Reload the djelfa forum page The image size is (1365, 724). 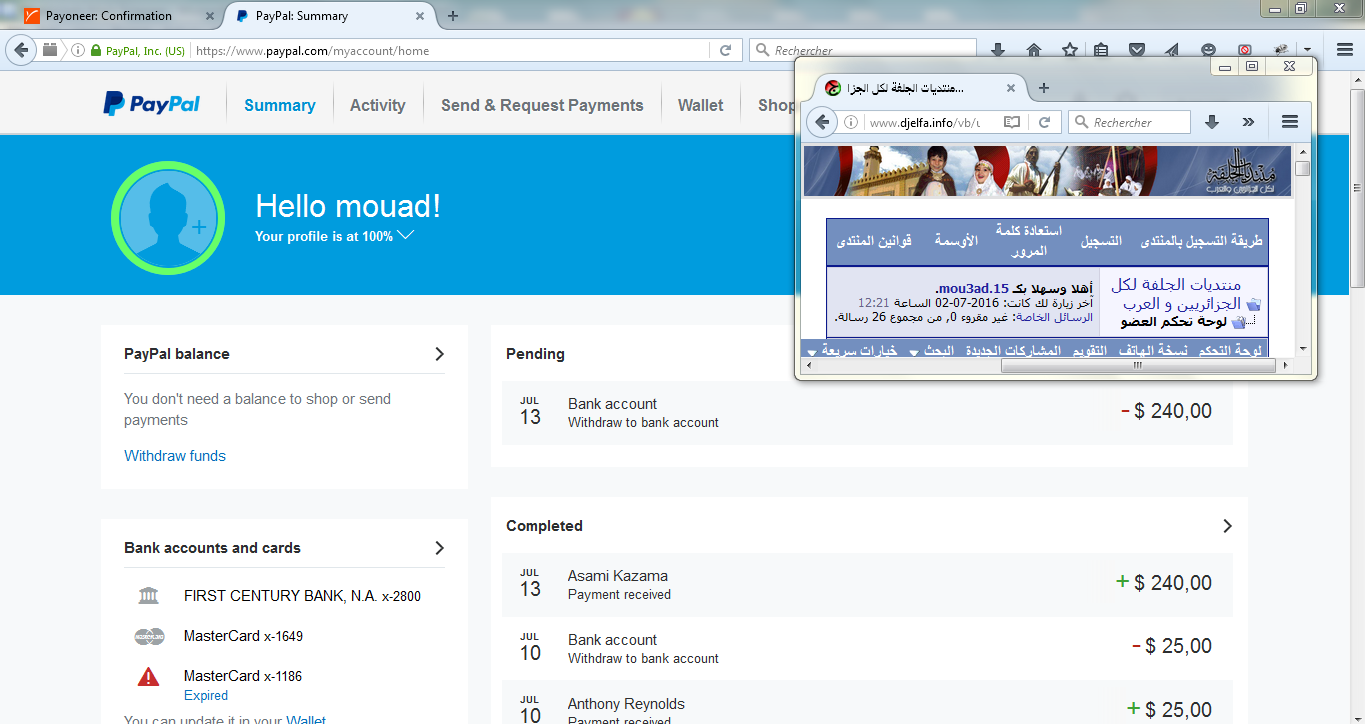tap(1044, 122)
